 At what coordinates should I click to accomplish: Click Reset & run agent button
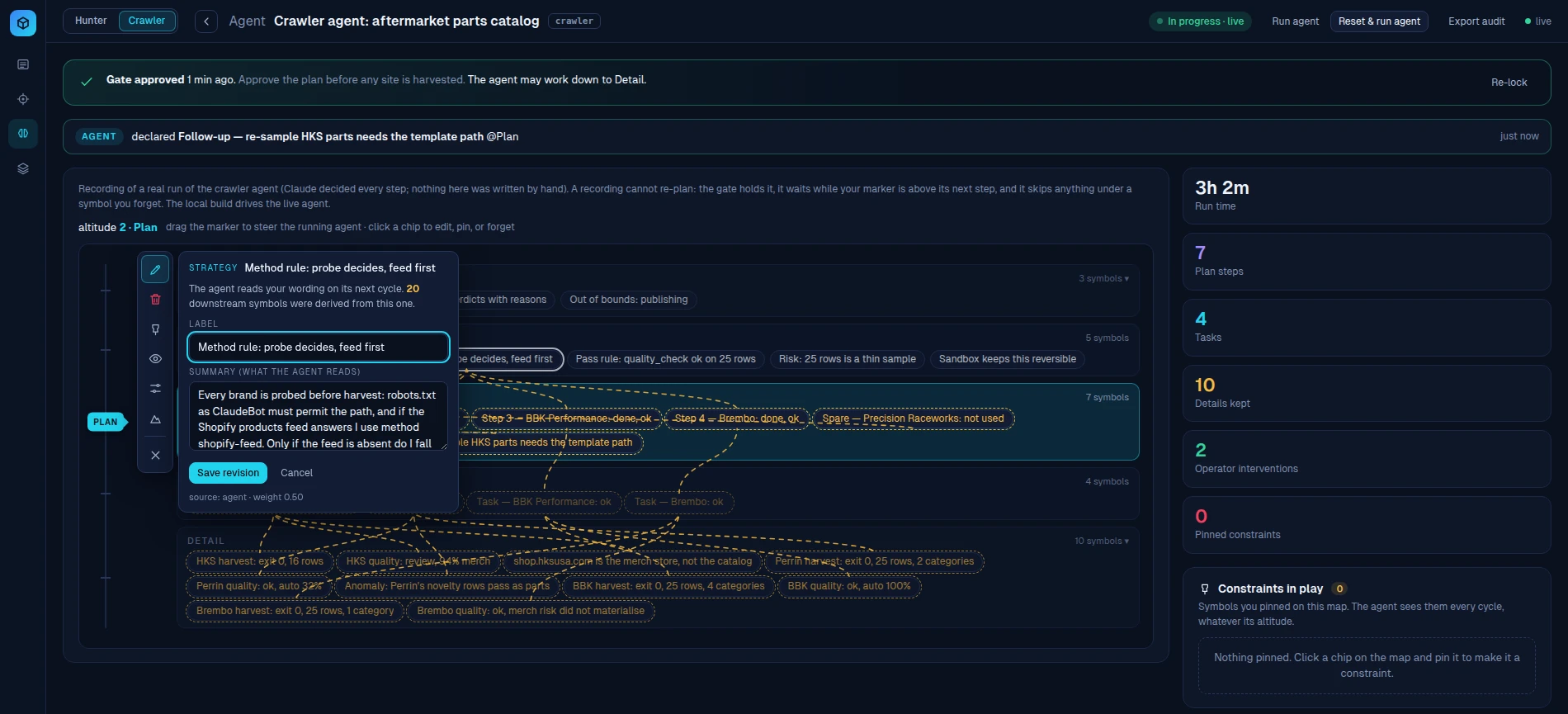pyautogui.click(x=1379, y=21)
